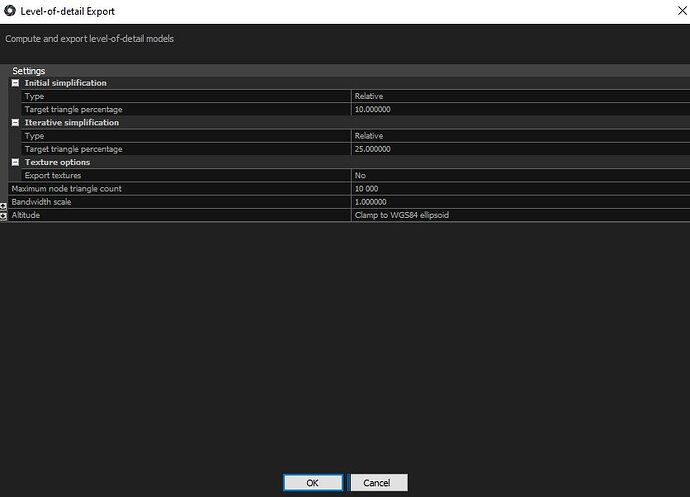Confirm export with the OK button
The height and width of the screenshot is (497, 690).
313,482
